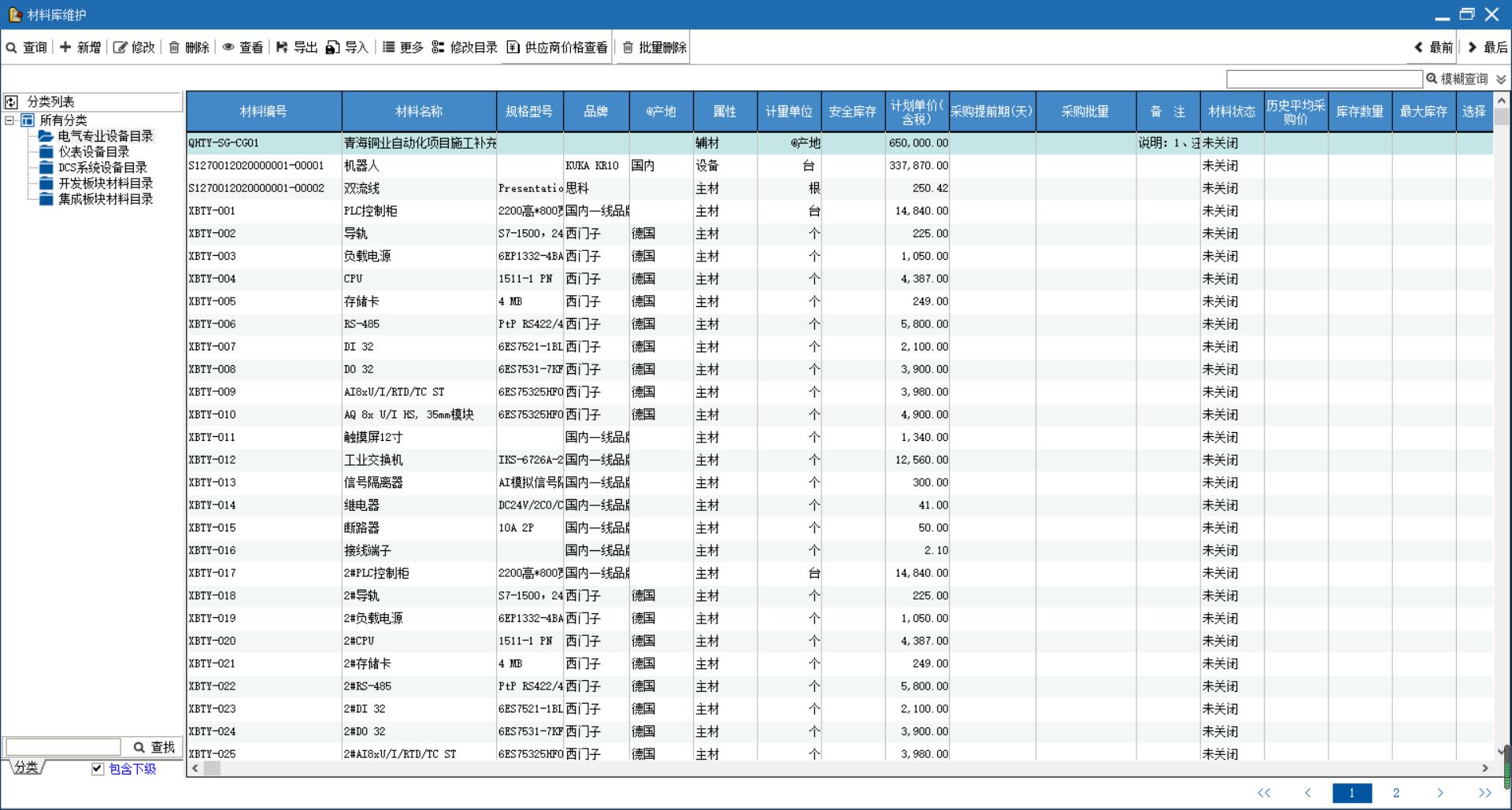Toggle the 包含下级 checkbox

point(98,769)
